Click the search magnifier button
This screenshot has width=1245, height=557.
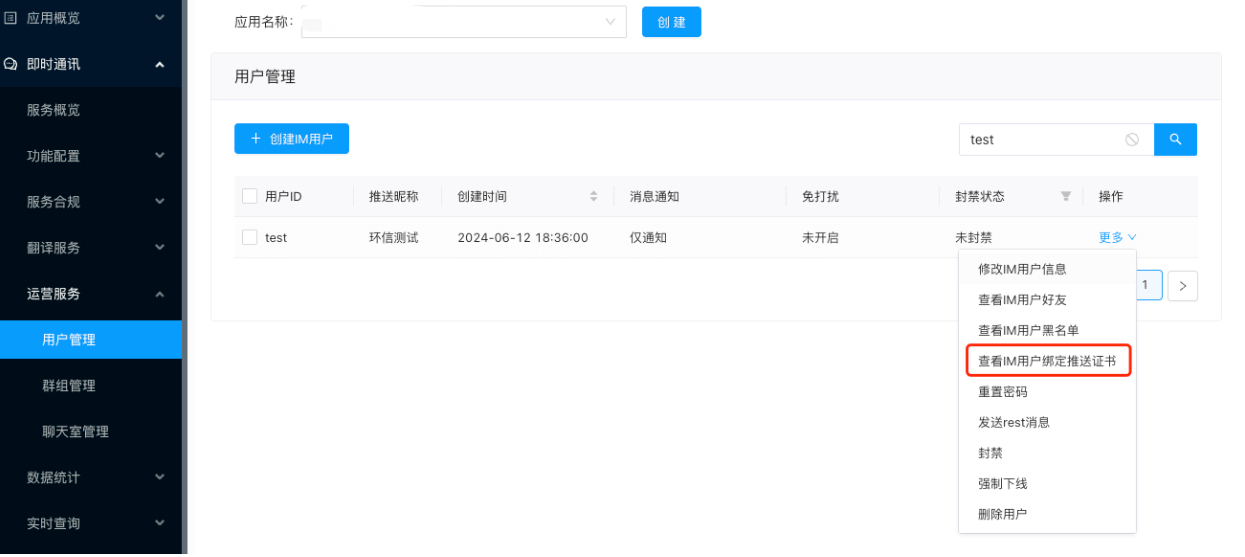[1175, 140]
